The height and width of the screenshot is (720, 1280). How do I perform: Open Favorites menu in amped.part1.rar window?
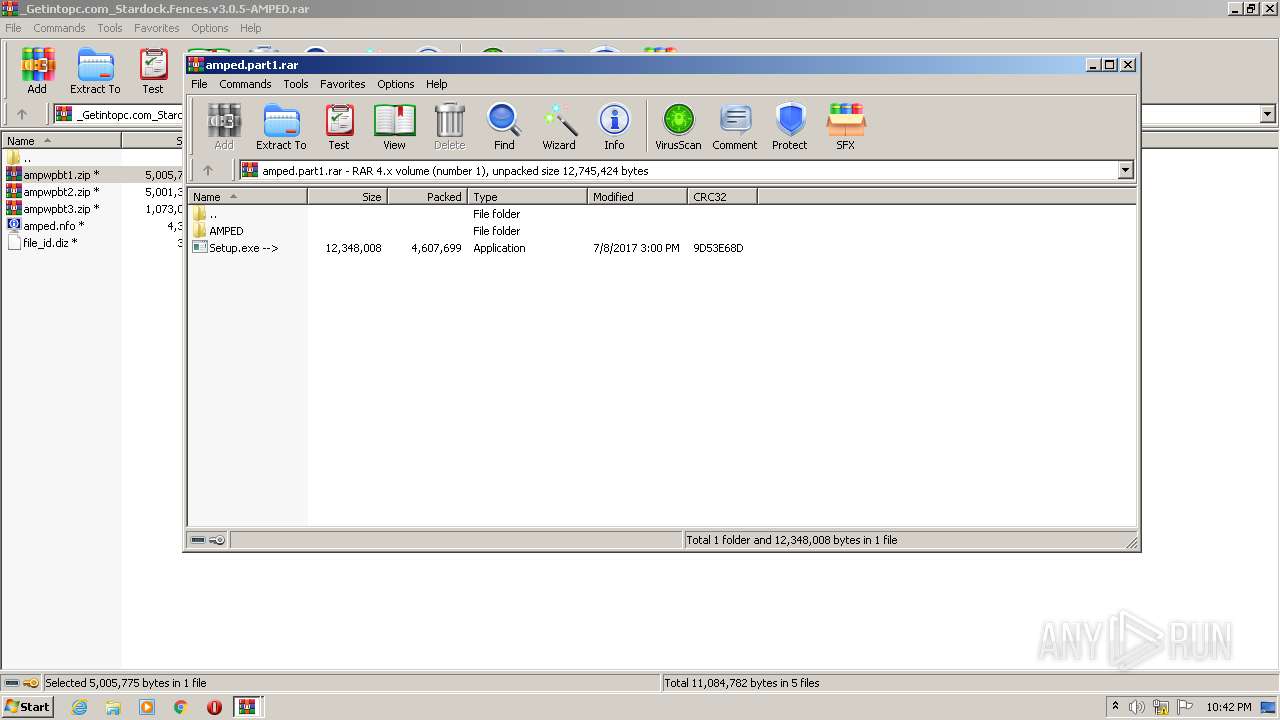click(342, 84)
